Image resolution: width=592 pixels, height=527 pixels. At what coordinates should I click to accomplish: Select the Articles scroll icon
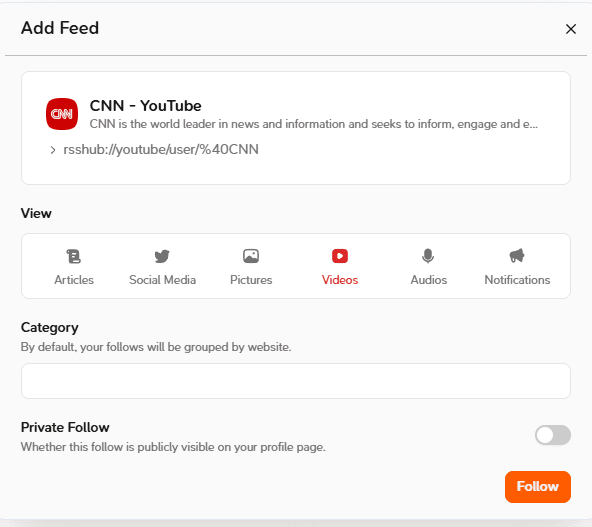pos(74,256)
